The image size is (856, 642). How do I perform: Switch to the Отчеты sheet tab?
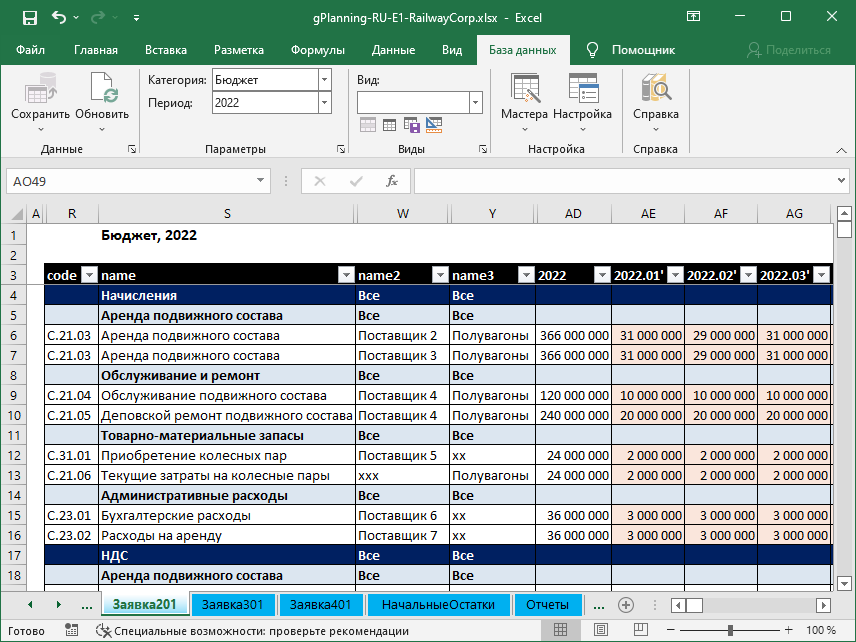coord(548,605)
